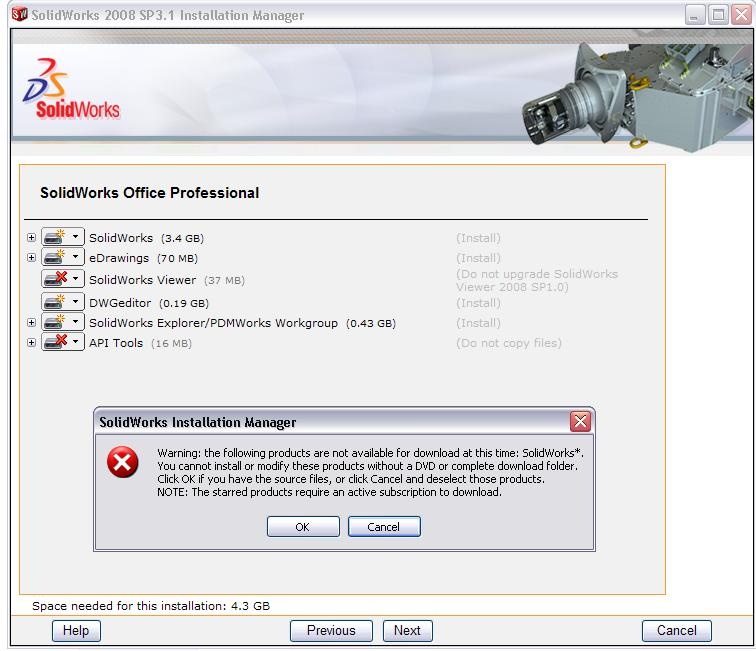Viewport: 756px width, 651px height.
Task: Select the eDrawings (70 MB) row label
Action: 144,258
